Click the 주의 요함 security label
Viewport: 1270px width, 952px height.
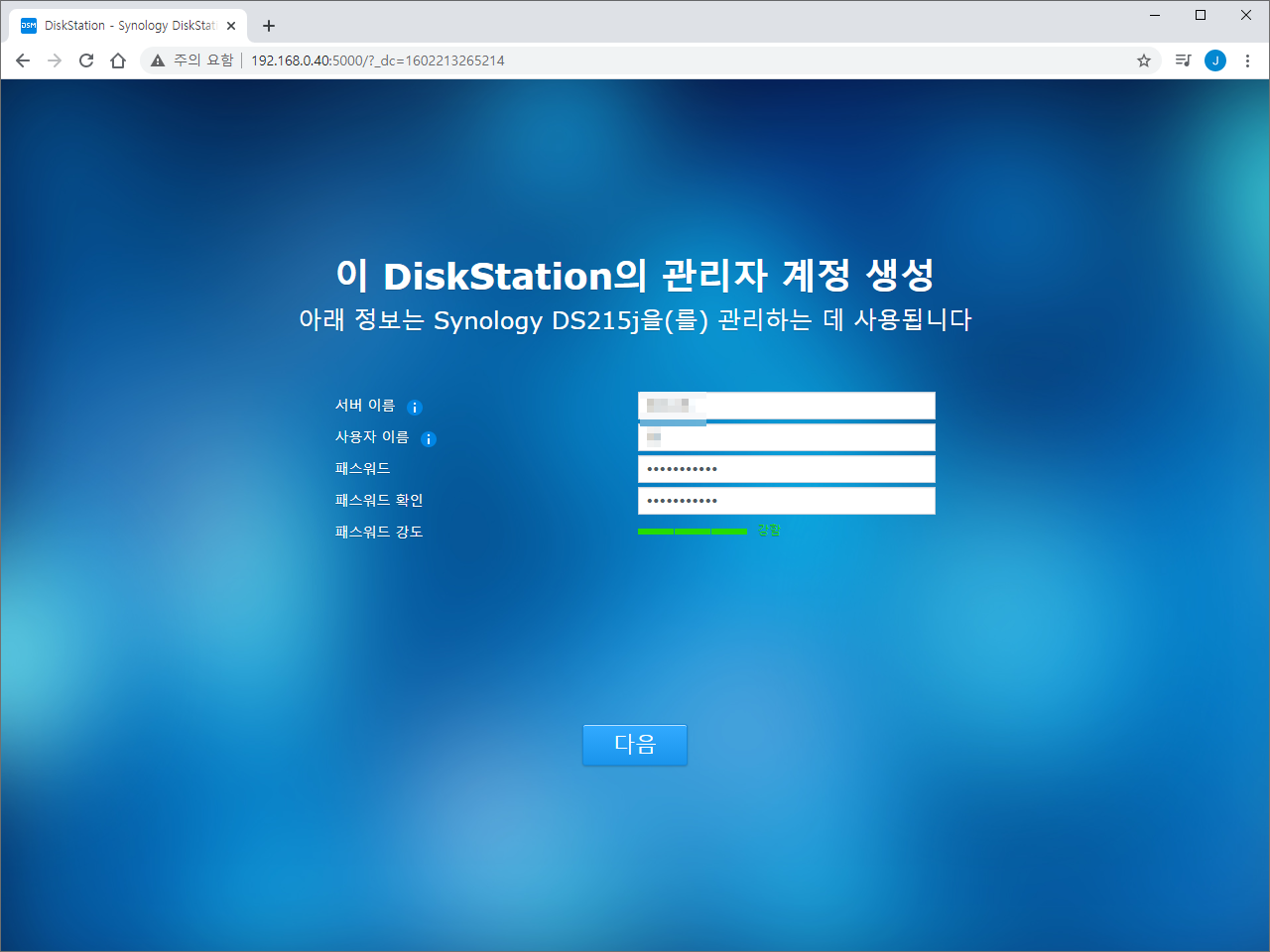[203, 60]
